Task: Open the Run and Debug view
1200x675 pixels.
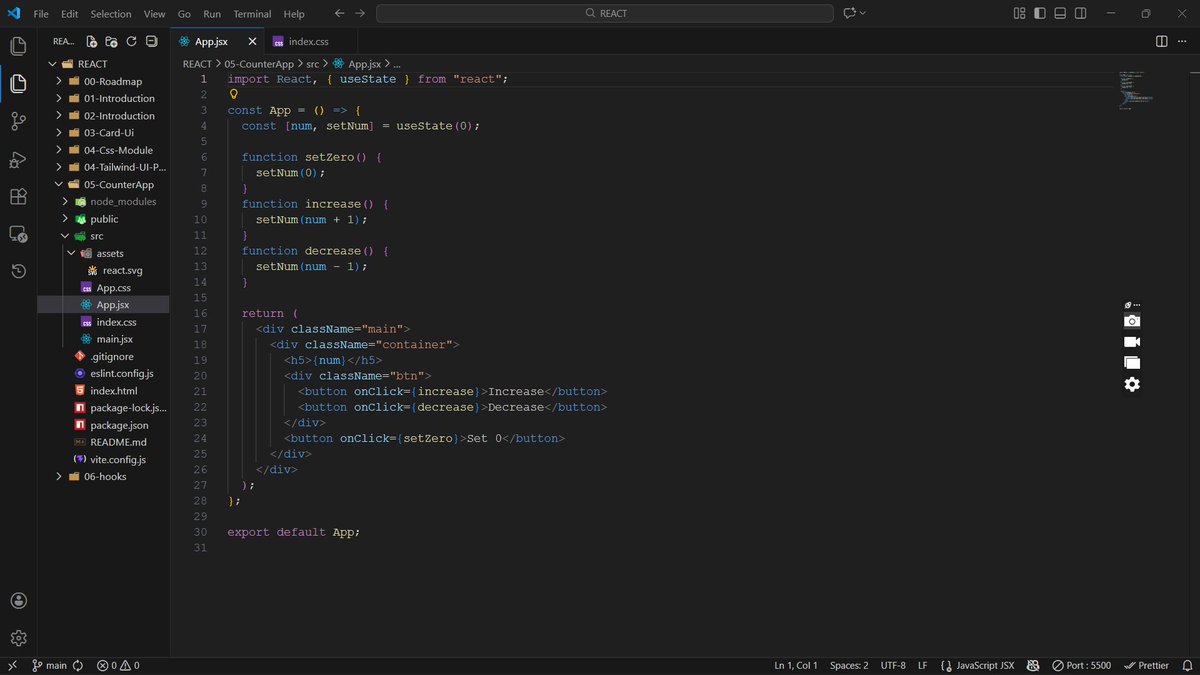Action: [x=18, y=159]
